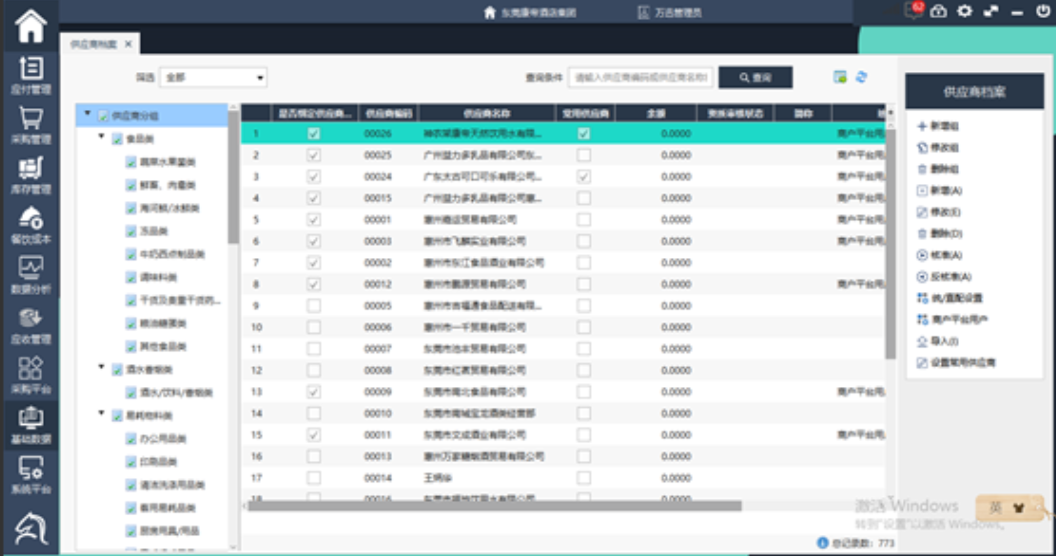Image resolution: width=1056 pixels, height=556 pixels.
Task: Open 库存管理 module icon
Action: tap(30, 174)
